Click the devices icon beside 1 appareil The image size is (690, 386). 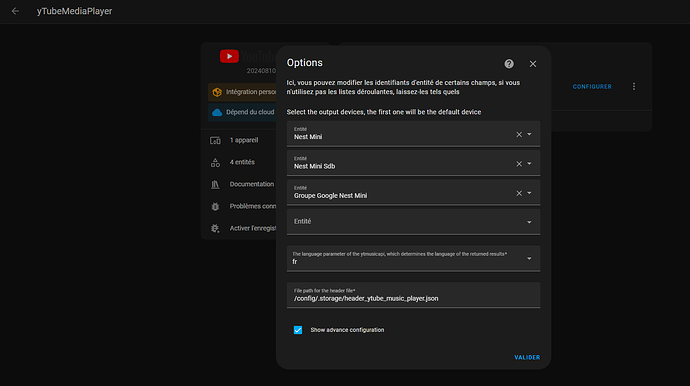pos(215,140)
